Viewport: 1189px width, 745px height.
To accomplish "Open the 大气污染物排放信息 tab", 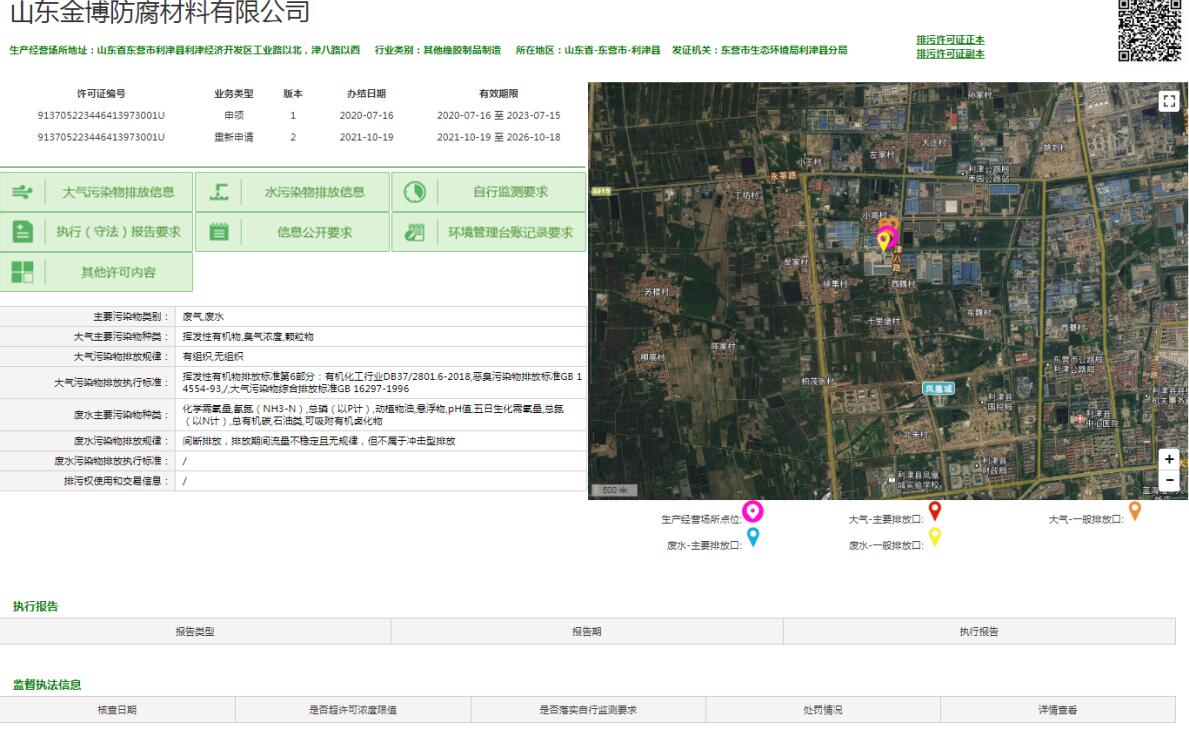I will [96, 192].
